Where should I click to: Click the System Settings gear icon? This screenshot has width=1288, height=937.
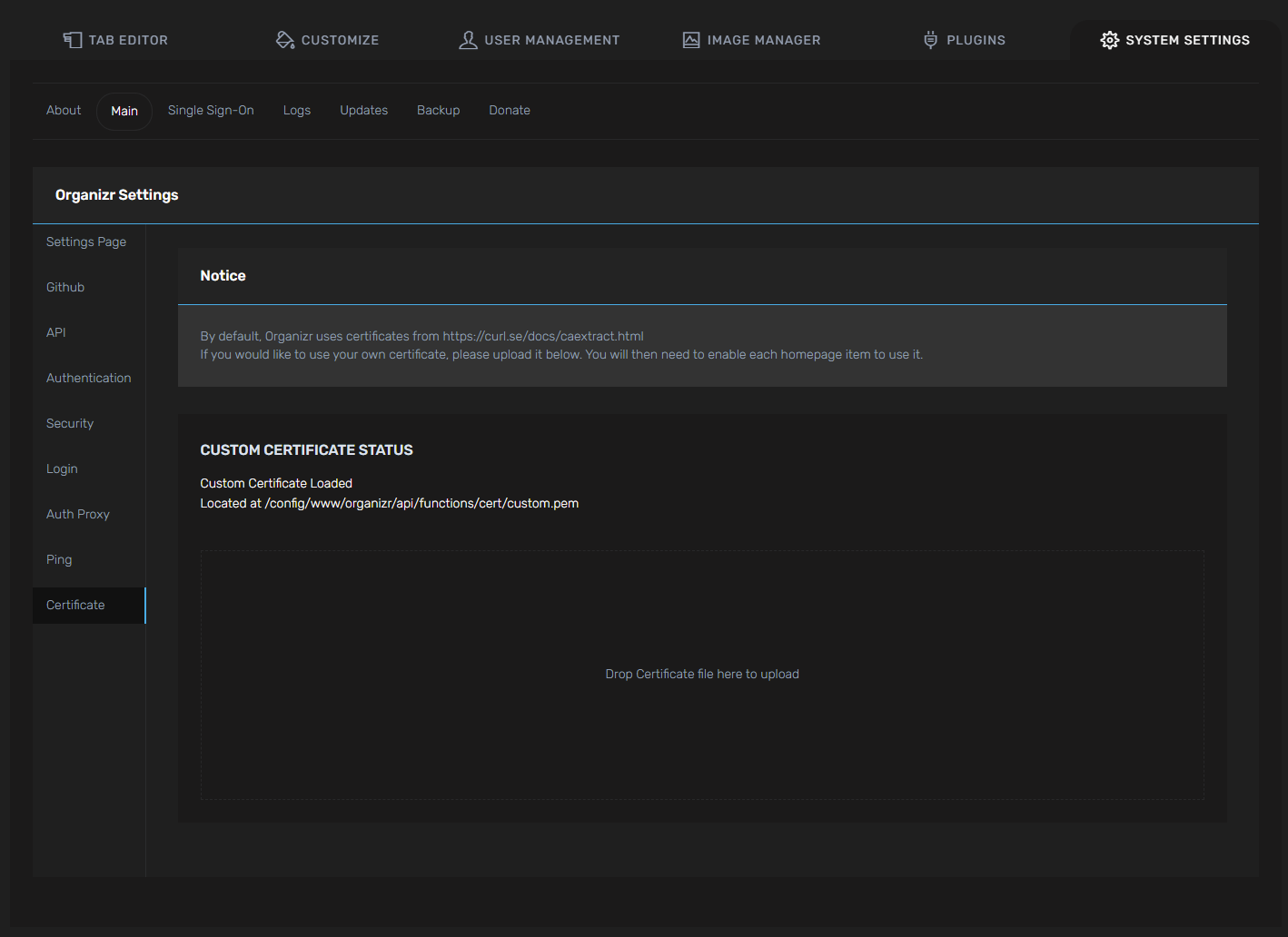pos(1109,40)
